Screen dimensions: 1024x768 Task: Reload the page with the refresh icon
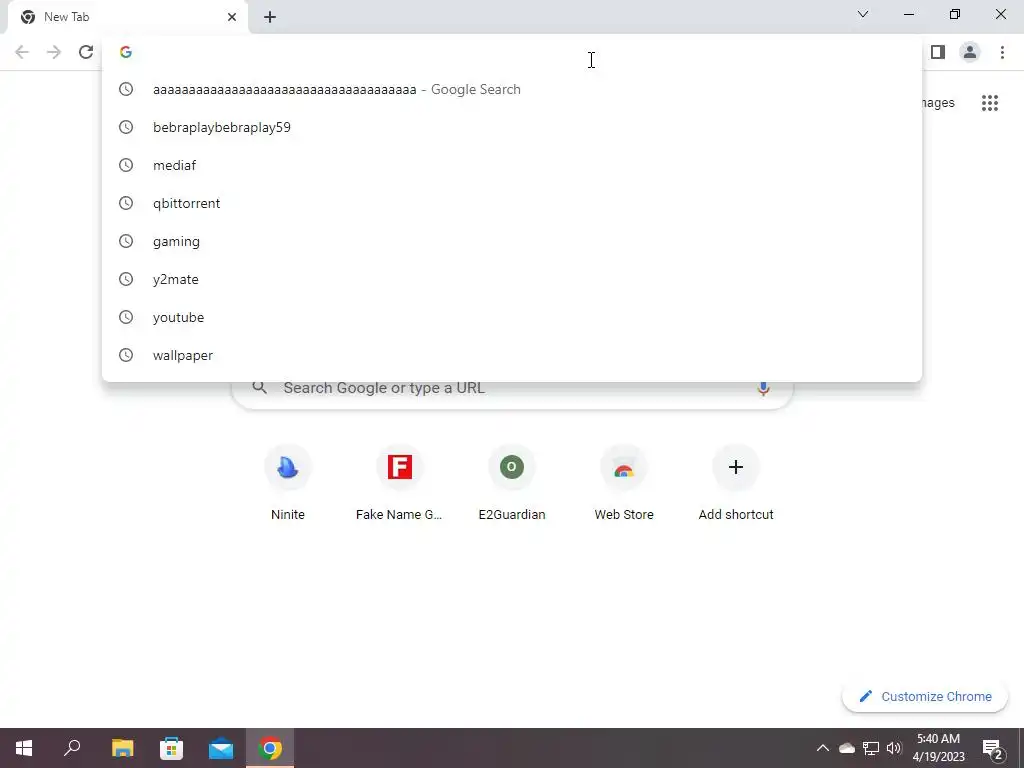click(x=86, y=52)
